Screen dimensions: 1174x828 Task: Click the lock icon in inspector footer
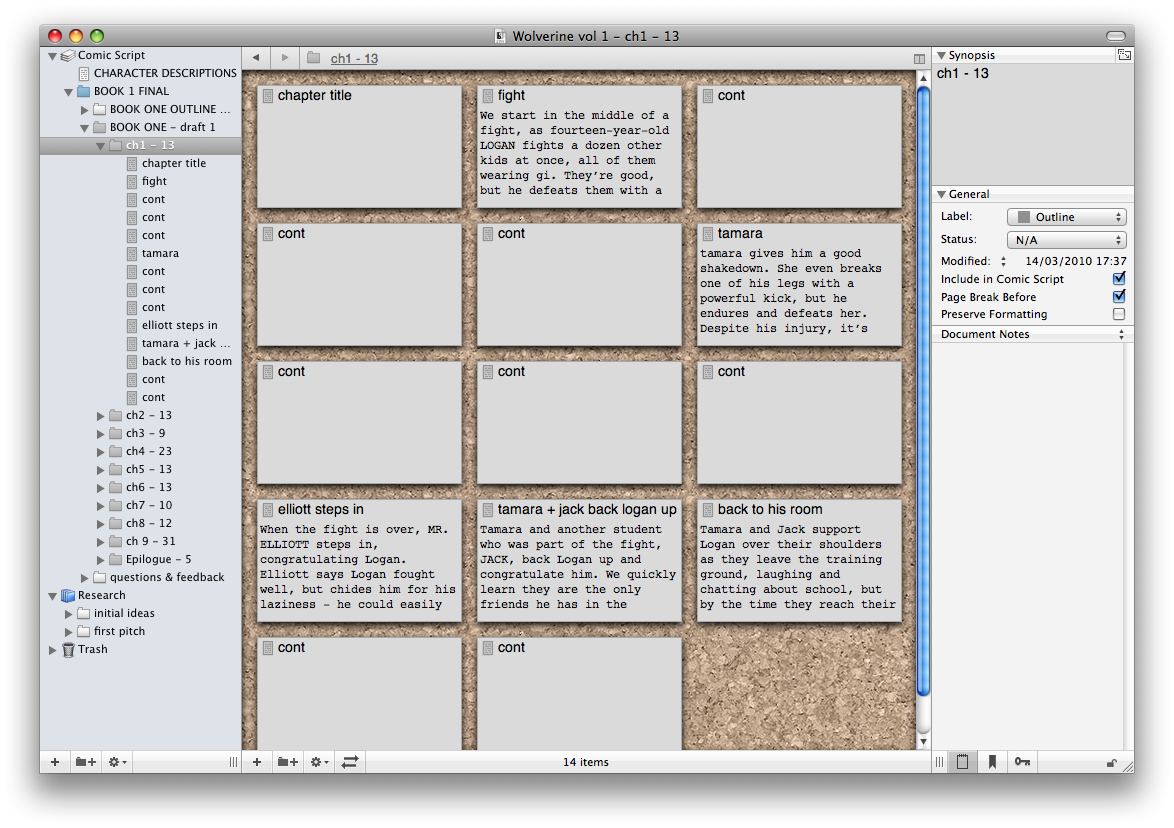point(1111,763)
